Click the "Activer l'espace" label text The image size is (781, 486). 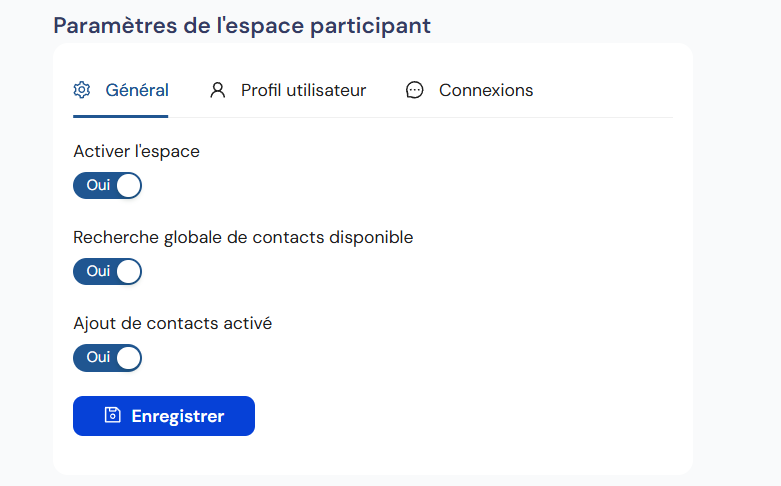137,152
